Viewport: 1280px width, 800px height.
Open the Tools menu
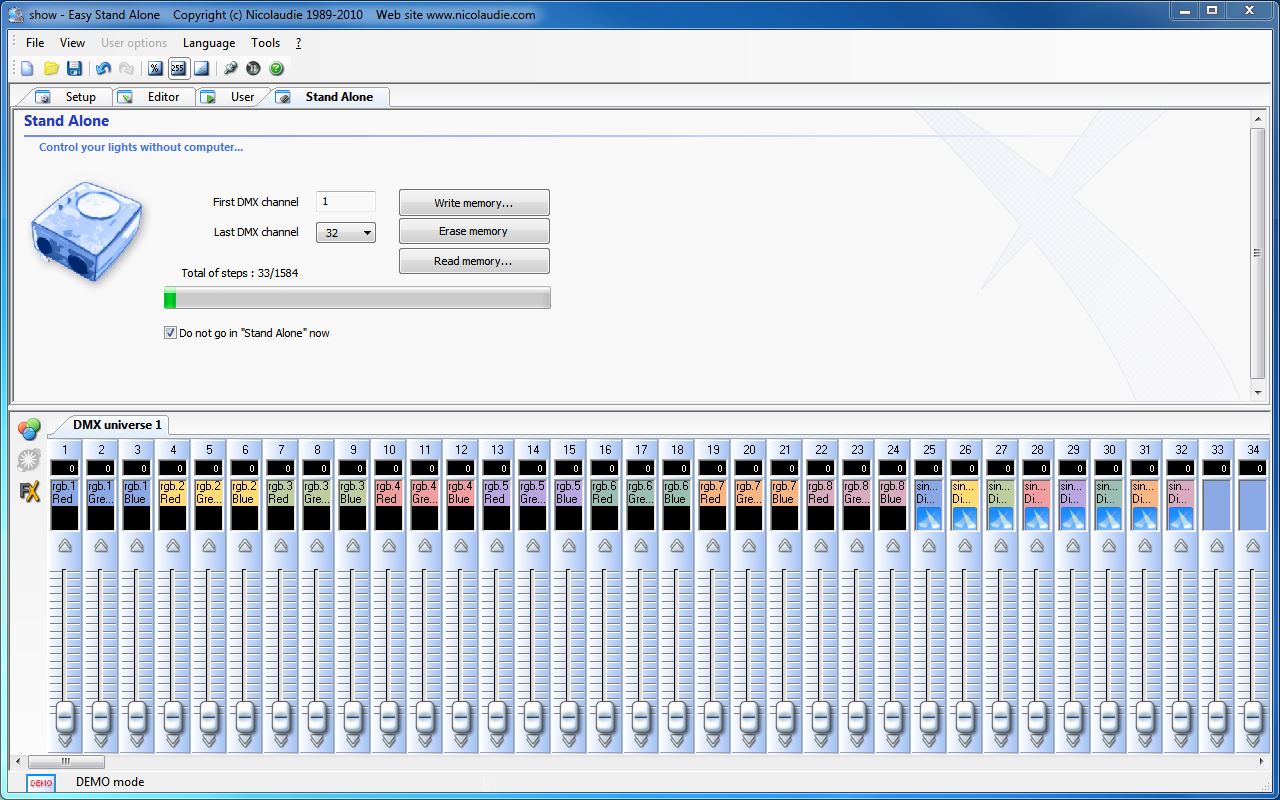266,43
